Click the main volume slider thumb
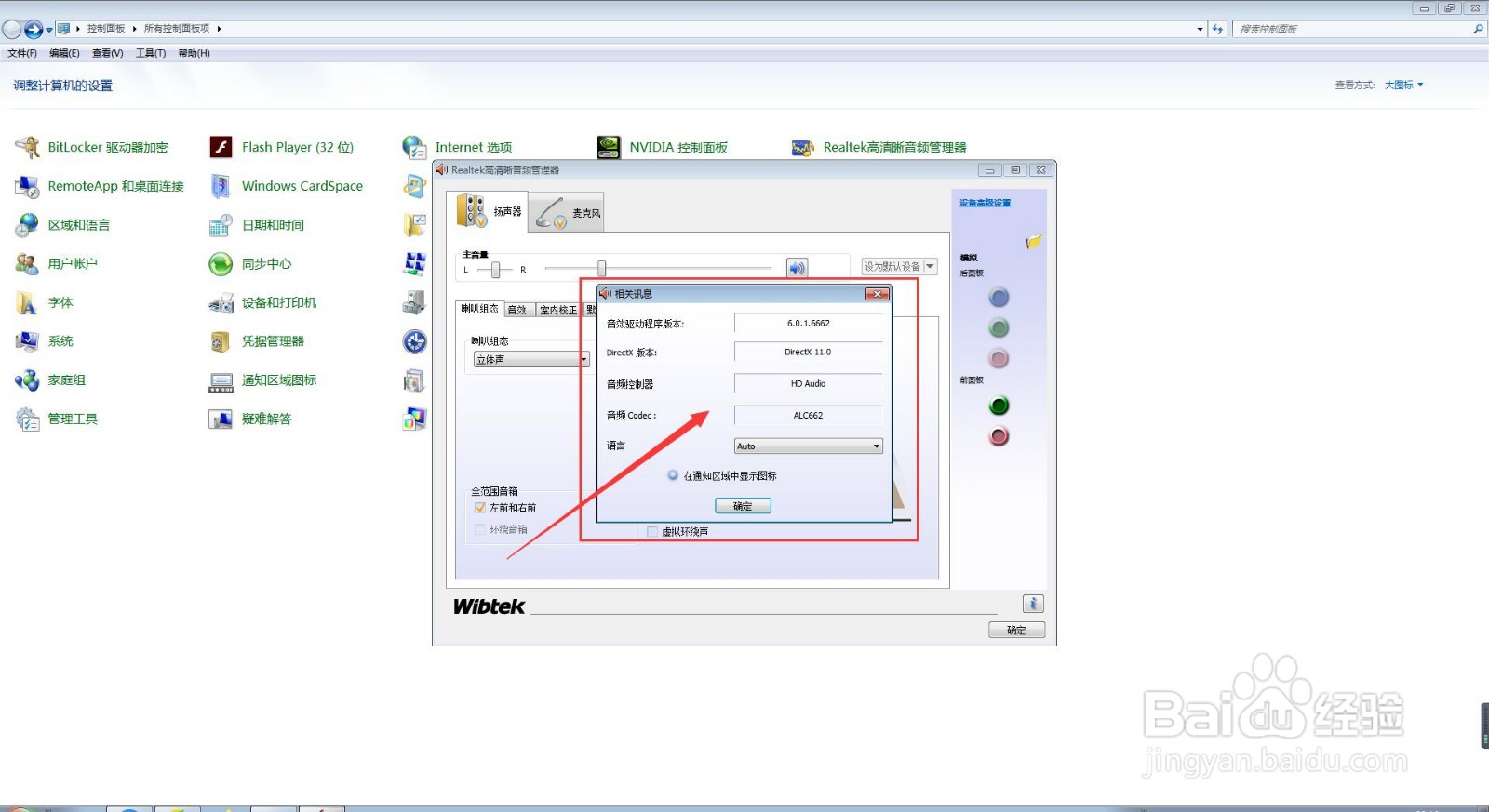This screenshot has height=812, width=1489. [x=601, y=268]
